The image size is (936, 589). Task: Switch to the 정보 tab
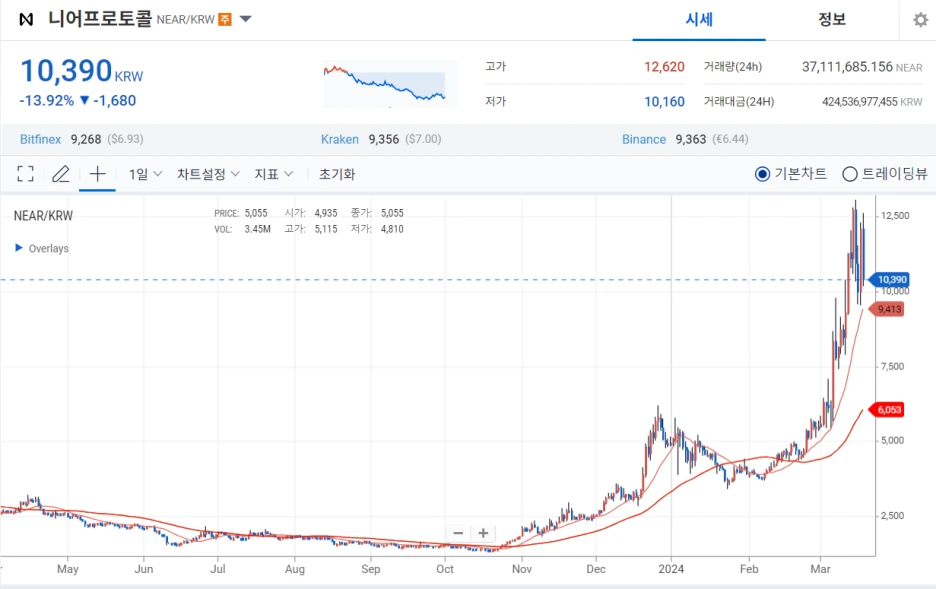coord(832,20)
